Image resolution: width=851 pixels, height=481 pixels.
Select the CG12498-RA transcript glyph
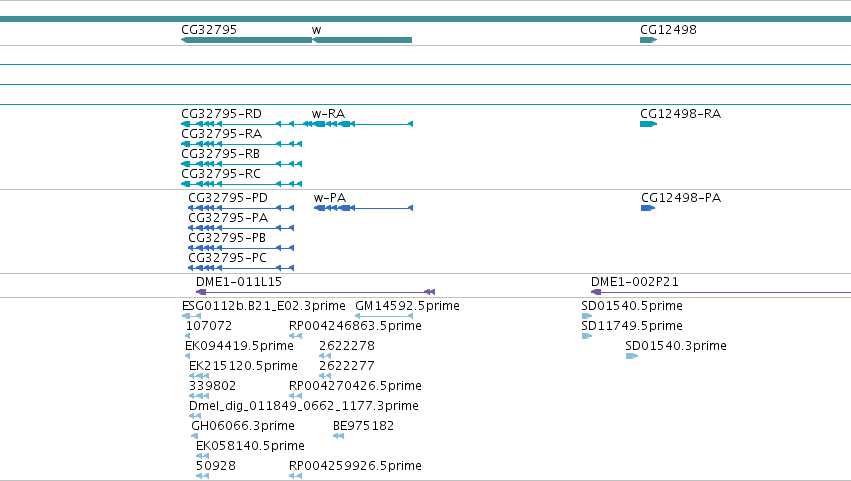tap(649, 124)
